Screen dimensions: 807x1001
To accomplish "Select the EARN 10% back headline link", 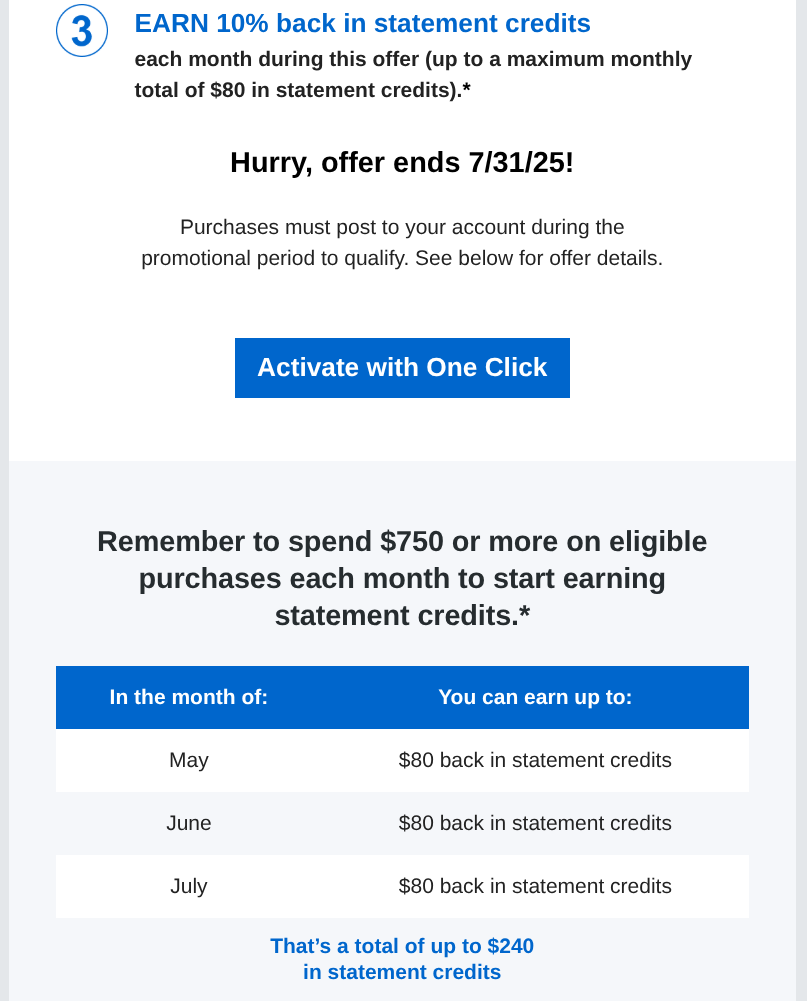I will click(x=362, y=23).
